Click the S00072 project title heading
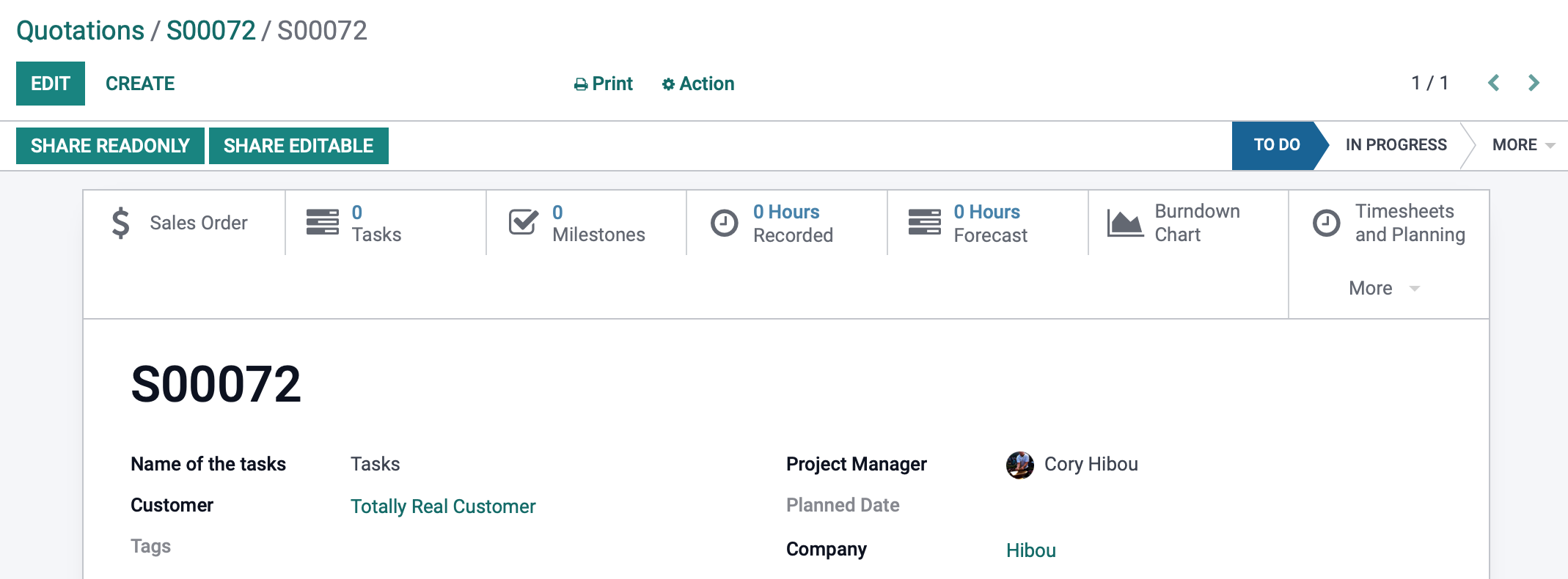Viewport: 1568px width, 579px height. tap(216, 384)
